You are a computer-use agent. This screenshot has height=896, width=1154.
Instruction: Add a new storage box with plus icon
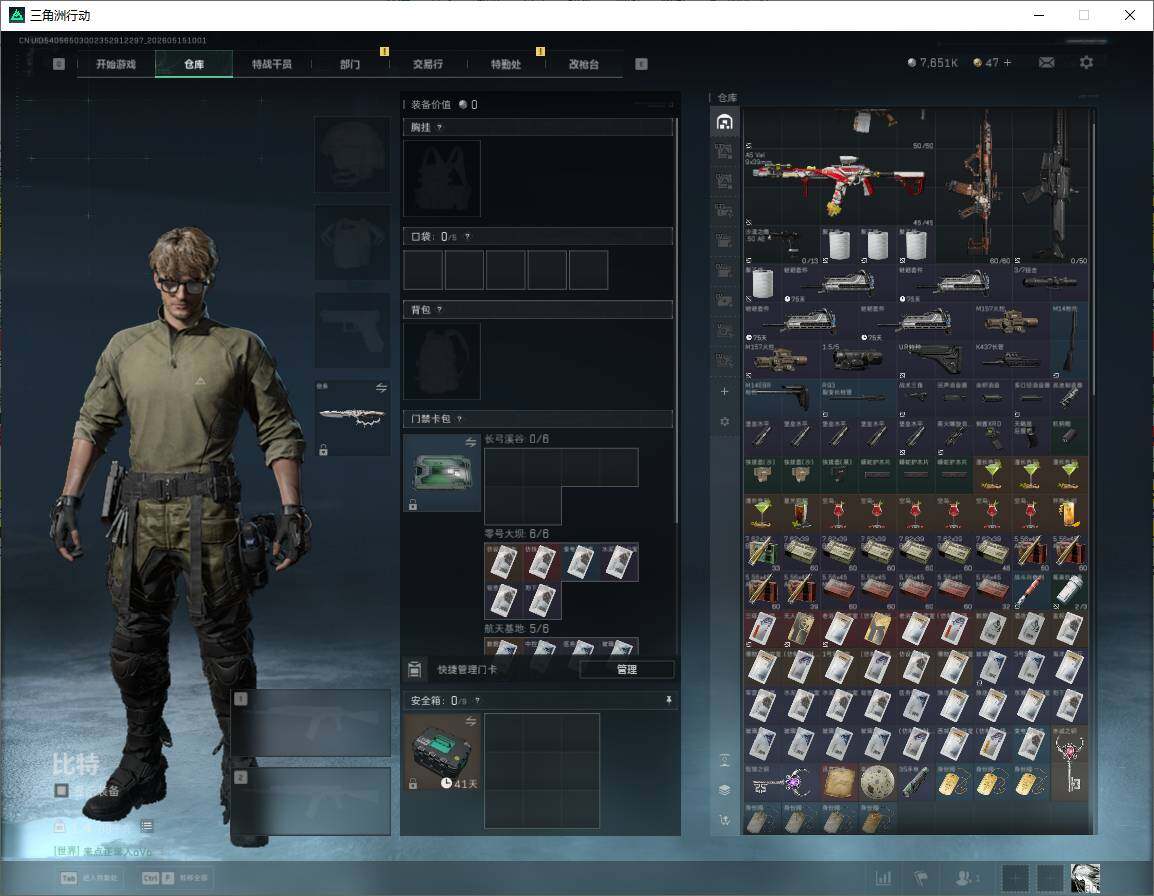[724, 392]
